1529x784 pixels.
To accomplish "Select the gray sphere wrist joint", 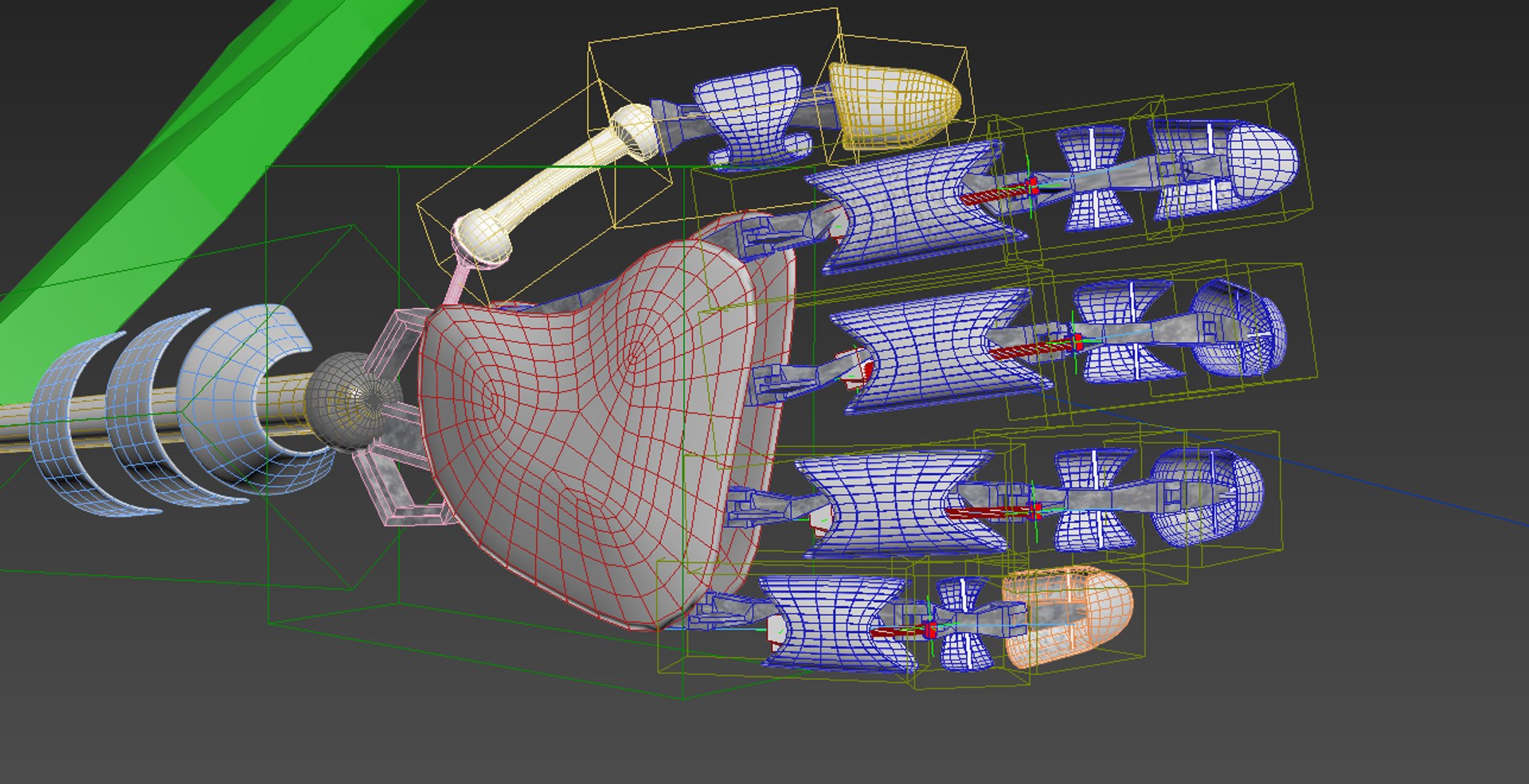I will 353,403.
